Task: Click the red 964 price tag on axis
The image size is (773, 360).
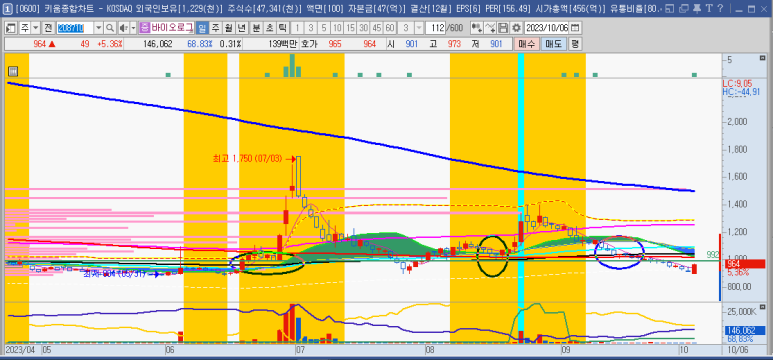Action: click(744, 265)
